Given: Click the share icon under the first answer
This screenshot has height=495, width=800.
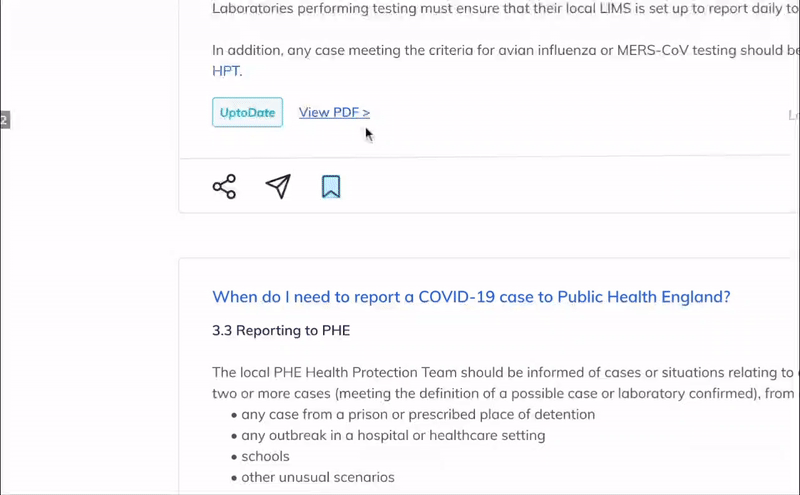Looking at the screenshot, I should [x=224, y=187].
